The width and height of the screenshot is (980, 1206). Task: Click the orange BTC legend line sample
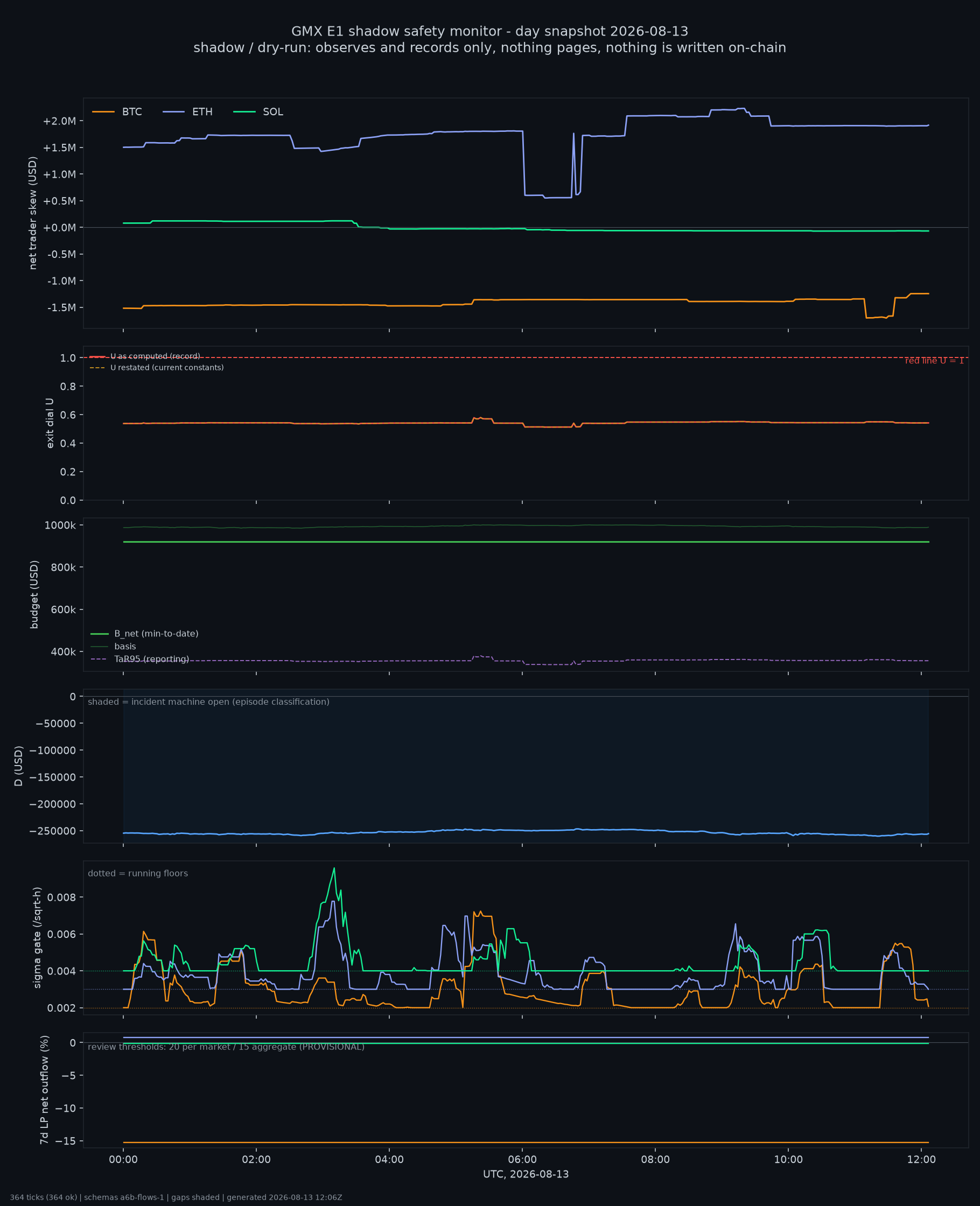pos(103,112)
